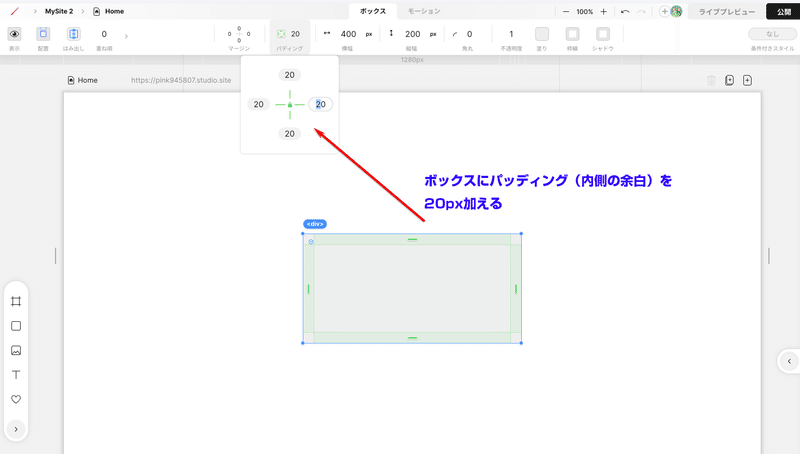The image size is (800, 454).
Task: Edit the left padding value 20
Action: (x=259, y=104)
